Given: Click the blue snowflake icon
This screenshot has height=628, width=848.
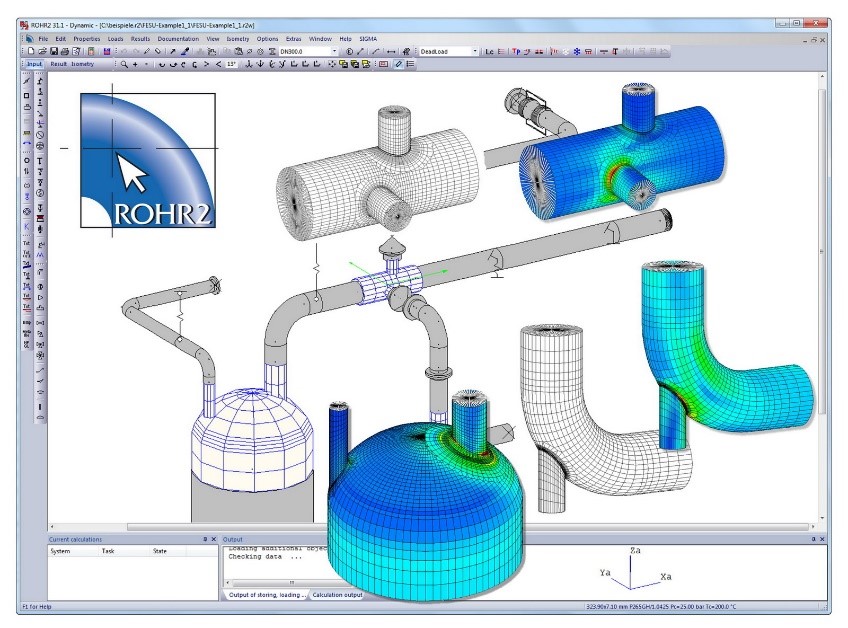Looking at the screenshot, I should 577,51.
